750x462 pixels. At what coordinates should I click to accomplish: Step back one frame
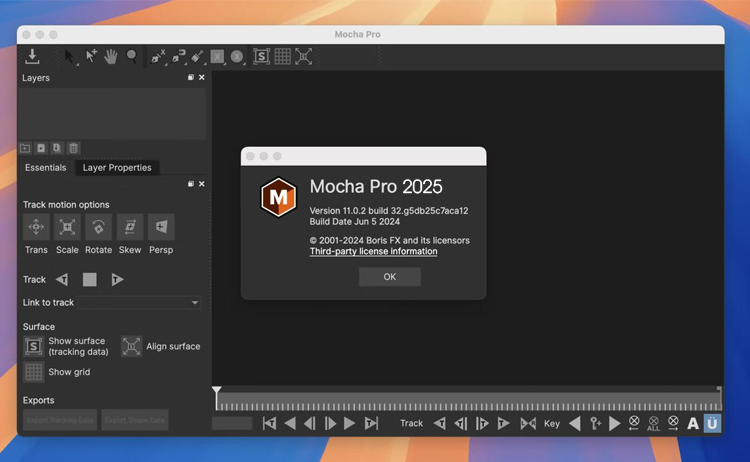(x=310, y=423)
